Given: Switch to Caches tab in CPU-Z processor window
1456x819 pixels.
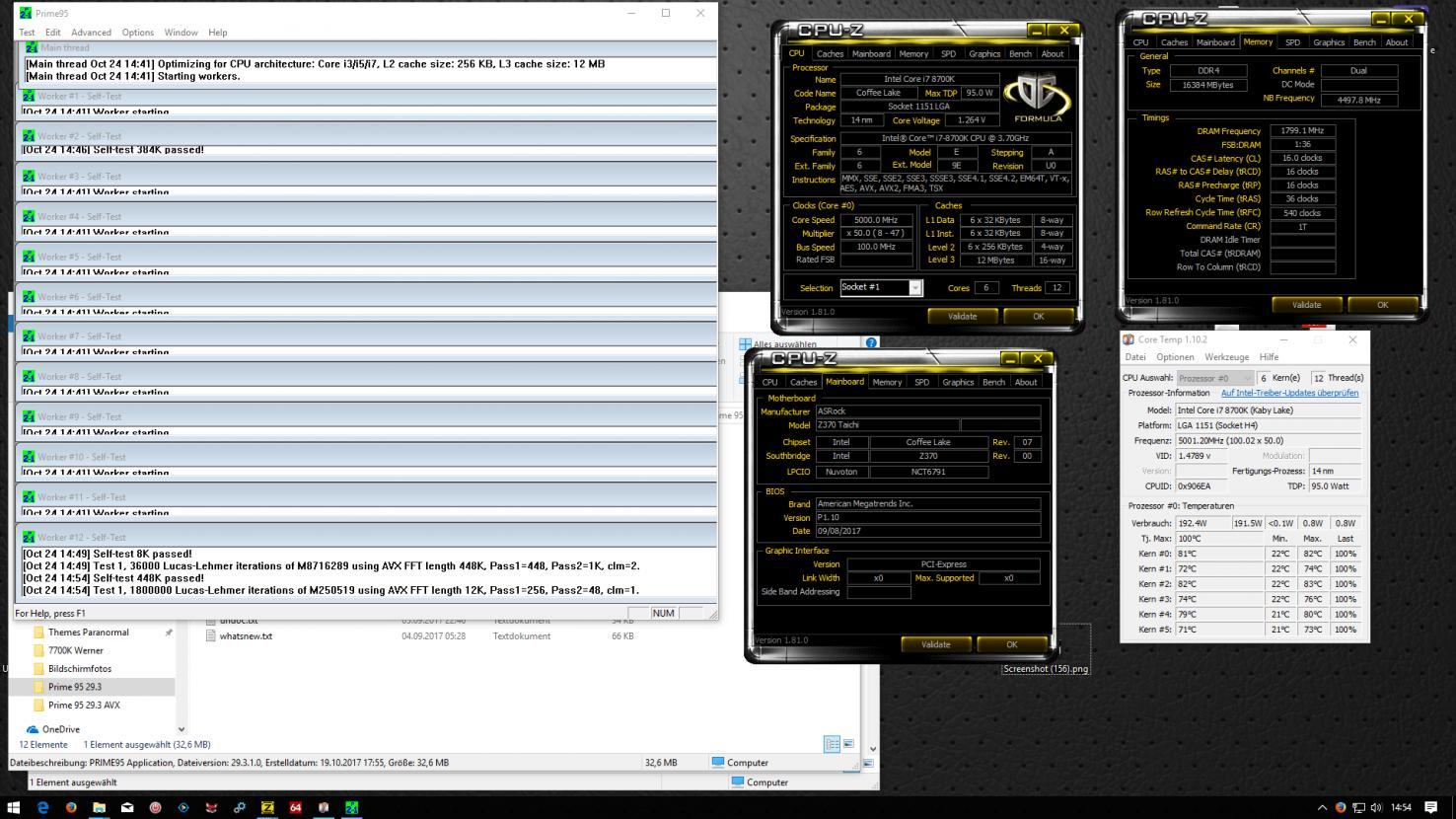Looking at the screenshot, I should pyautogui.click(x=830, y=54).
